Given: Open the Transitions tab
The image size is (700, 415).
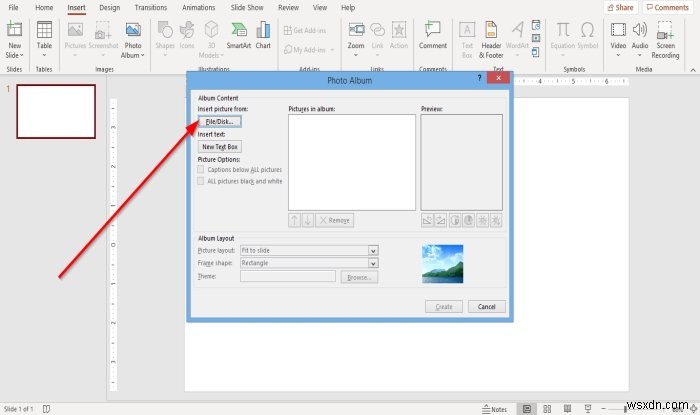Looking at the screenshot, I should tap(151, 8).
